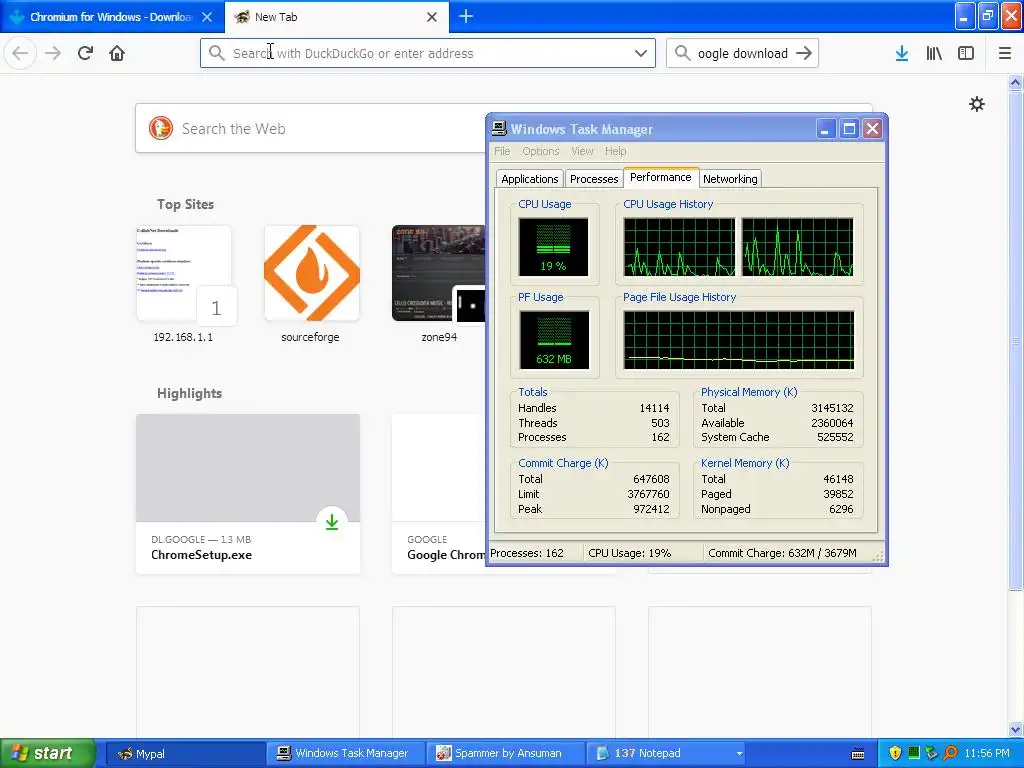The image size is (1024, 768).
Task: Click the DuckDuckGo logo in web search
Action: (161, 128)
